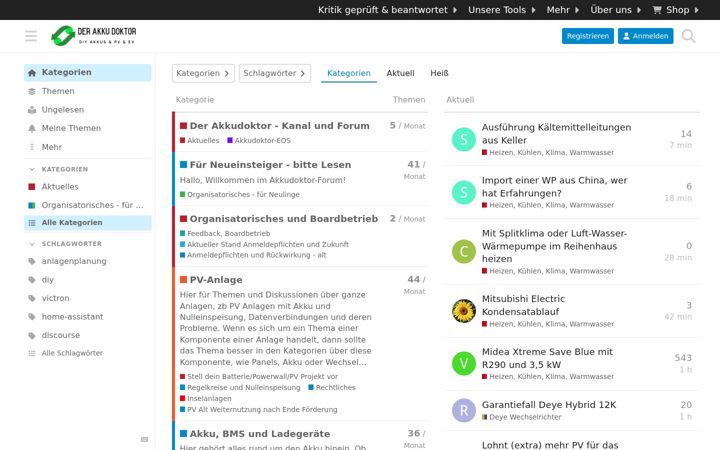Click the home icon beside Kategorien

(x=32, y=73)
